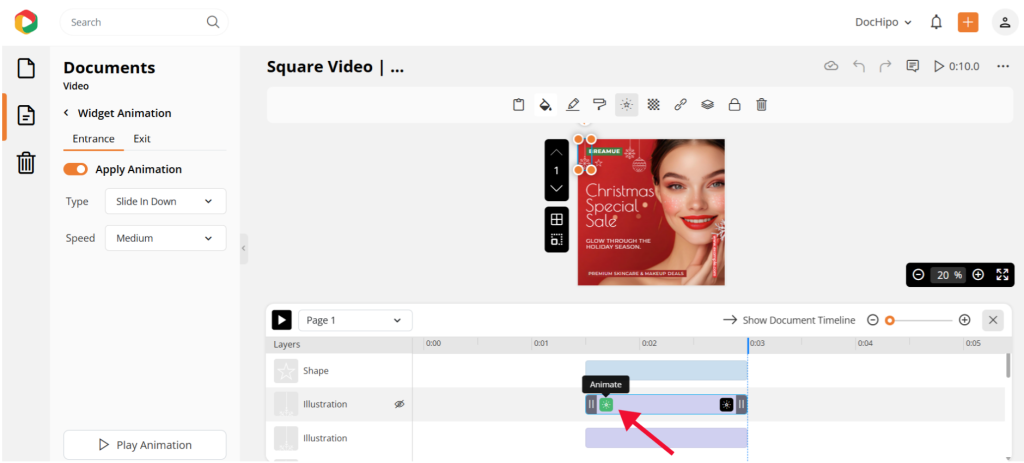Click the trash delete icon in toolbar

pos(761,104)
